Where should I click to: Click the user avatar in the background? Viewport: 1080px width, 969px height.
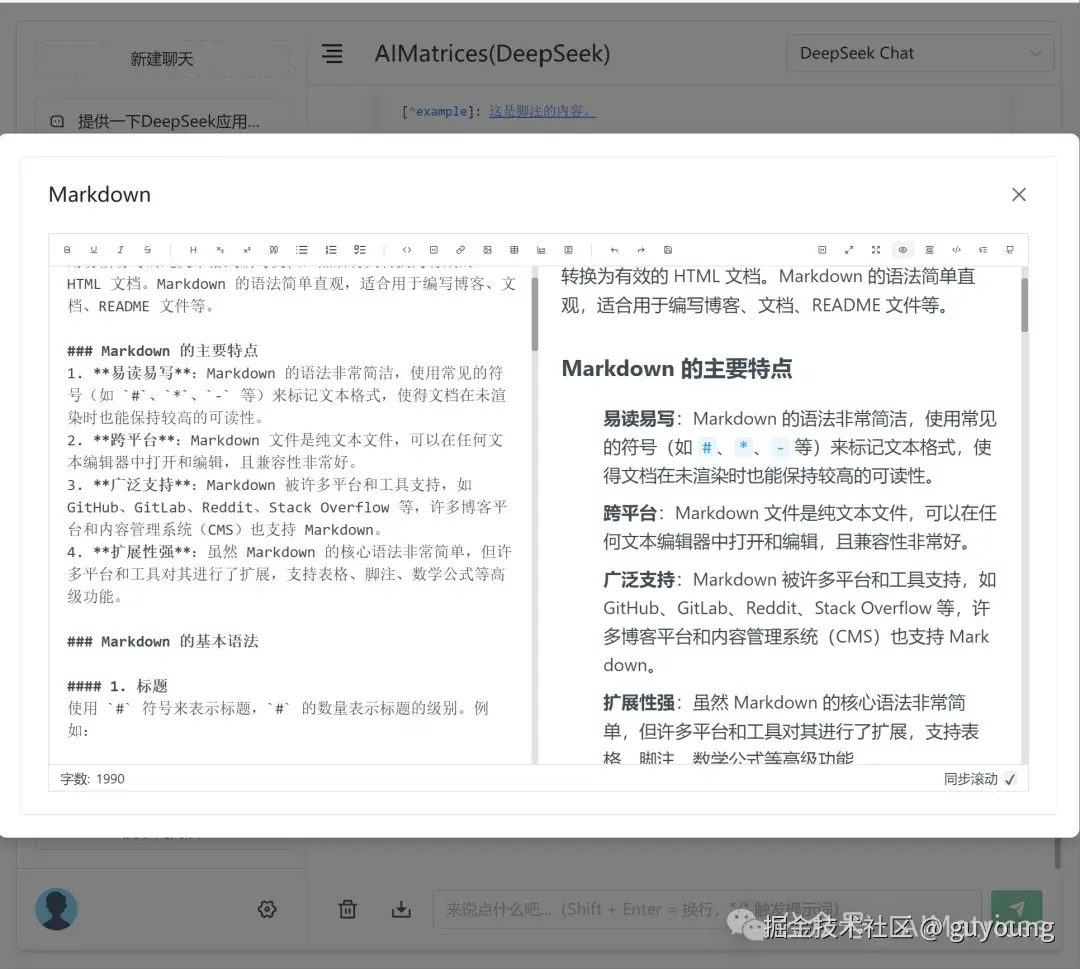[x=56, y=909]
